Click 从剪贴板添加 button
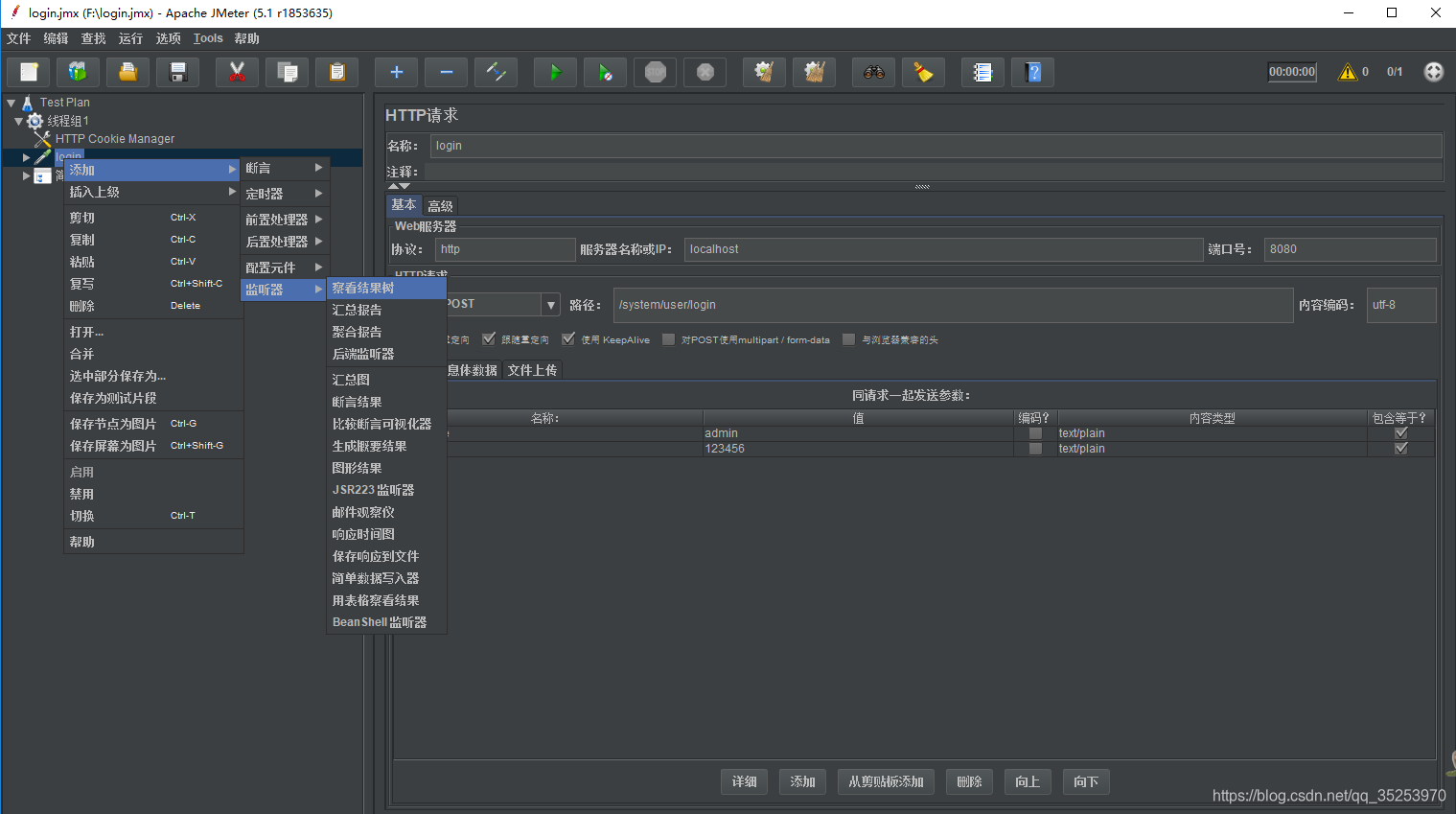The width and height of the screenshot is (1456, 814). click(x=886, y=781)
